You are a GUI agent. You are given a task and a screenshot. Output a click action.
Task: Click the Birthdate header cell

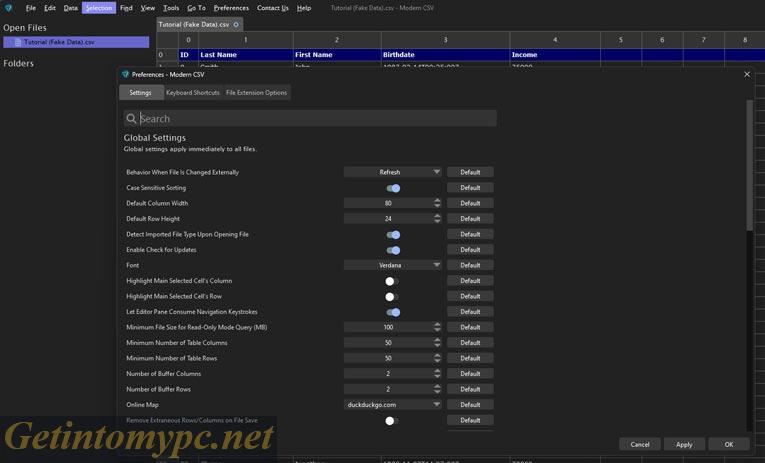coord(445,55)
